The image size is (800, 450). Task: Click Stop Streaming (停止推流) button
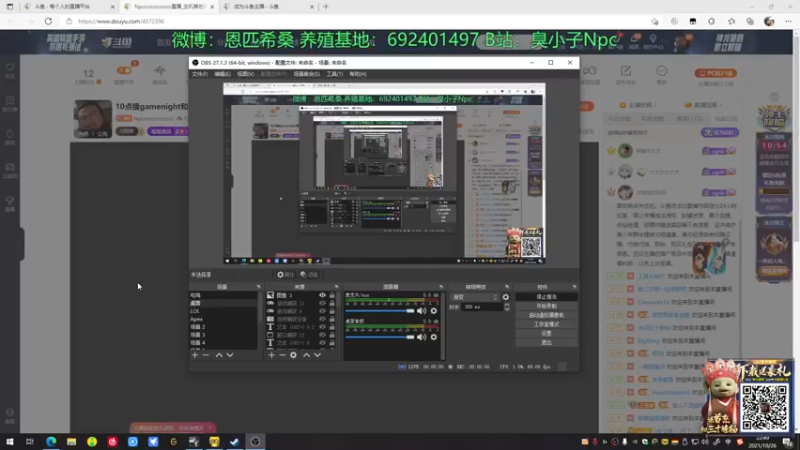(x=546, y=297)
